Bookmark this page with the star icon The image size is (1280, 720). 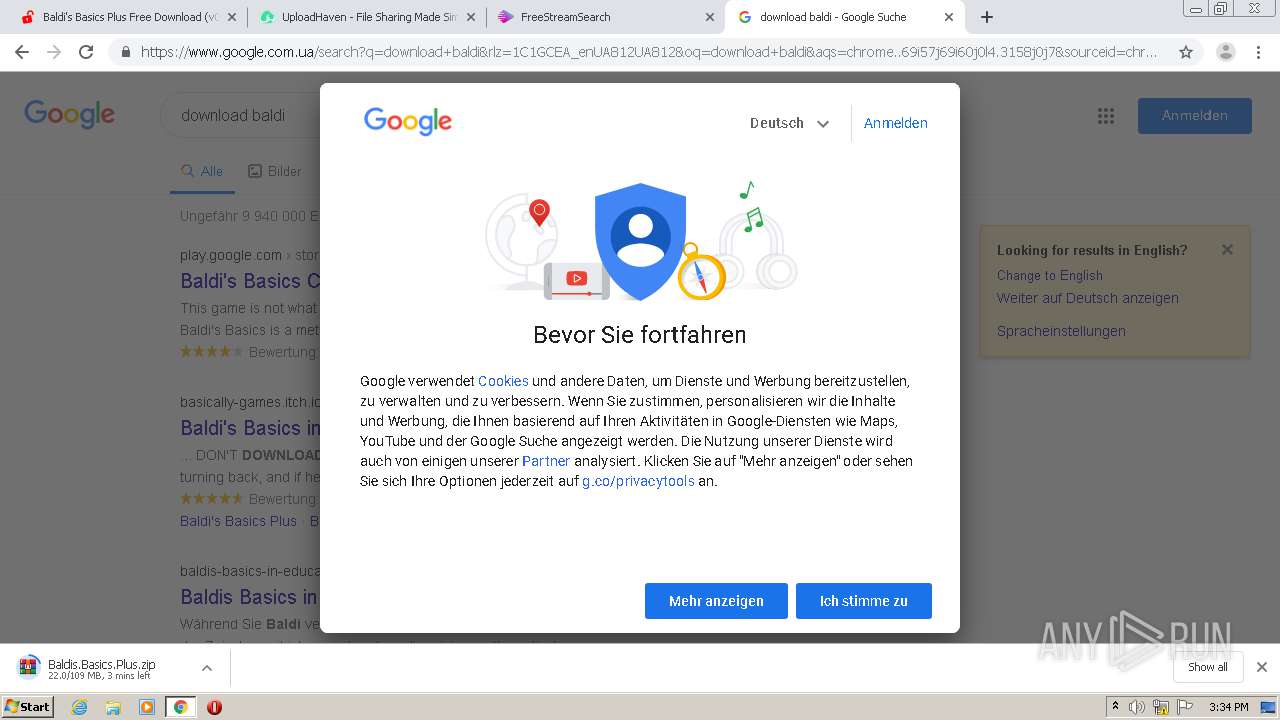tap(1186, 52)
